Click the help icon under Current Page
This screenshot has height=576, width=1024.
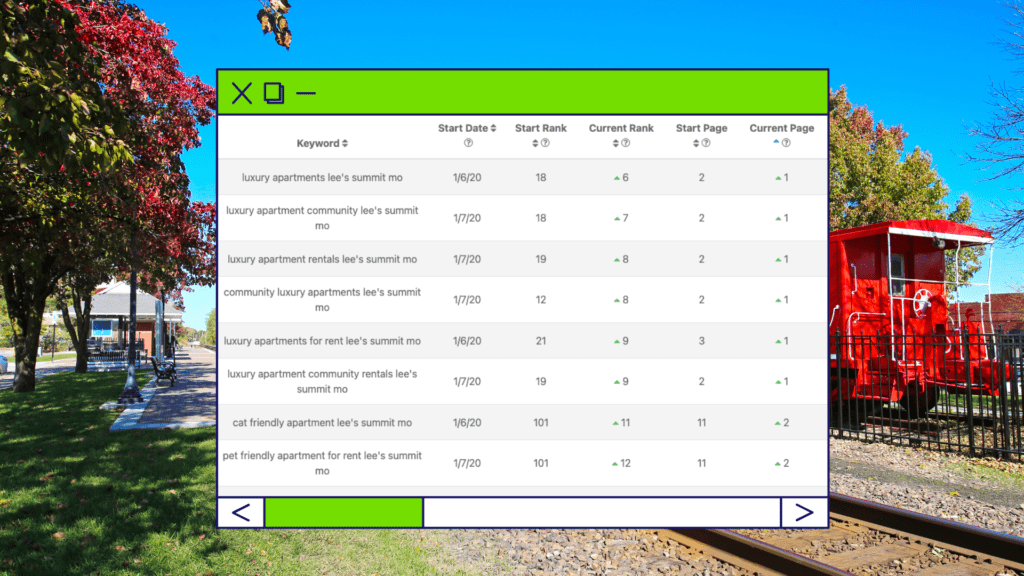(x=787, y=143)
